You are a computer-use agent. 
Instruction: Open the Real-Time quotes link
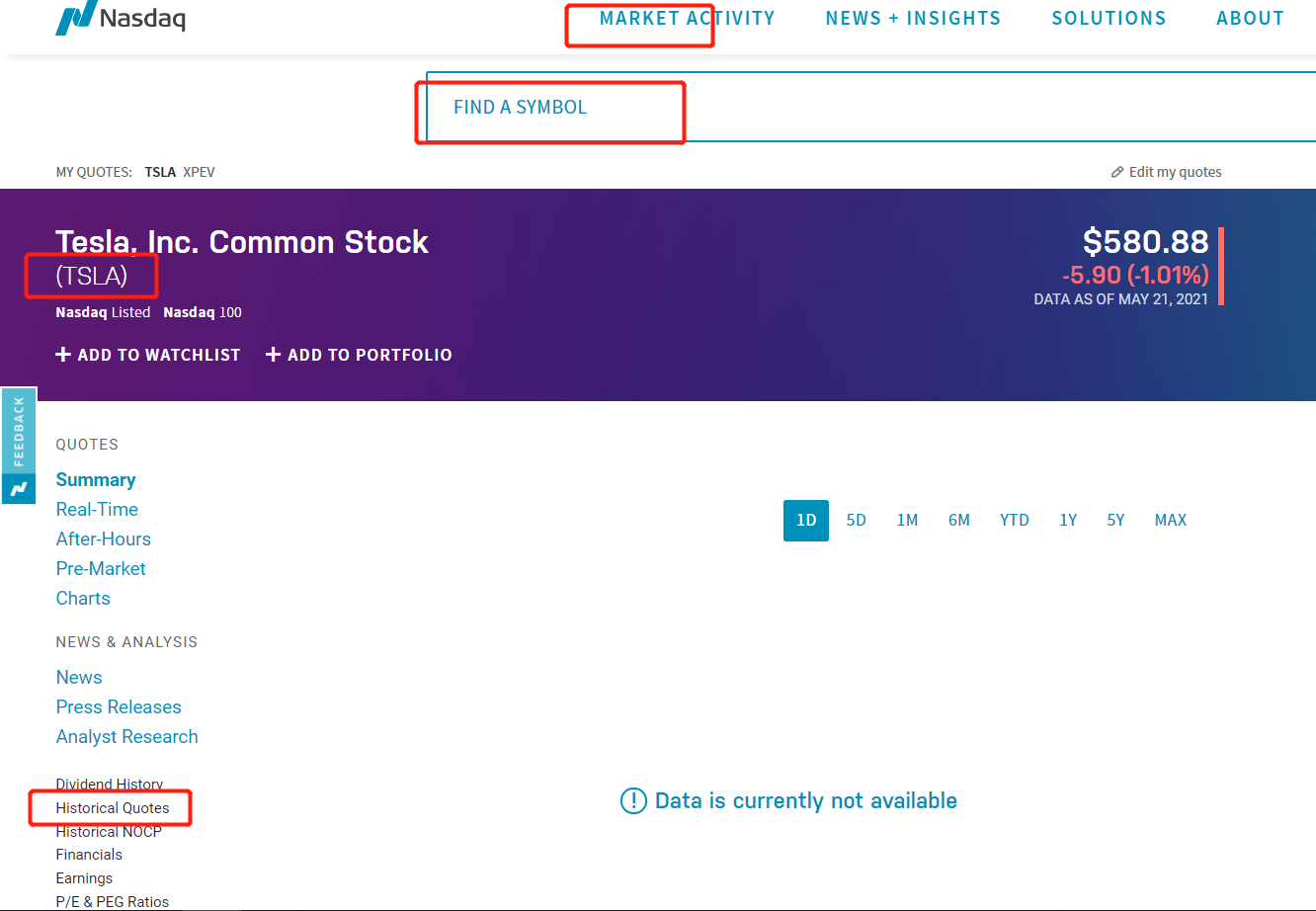(97, 510)
